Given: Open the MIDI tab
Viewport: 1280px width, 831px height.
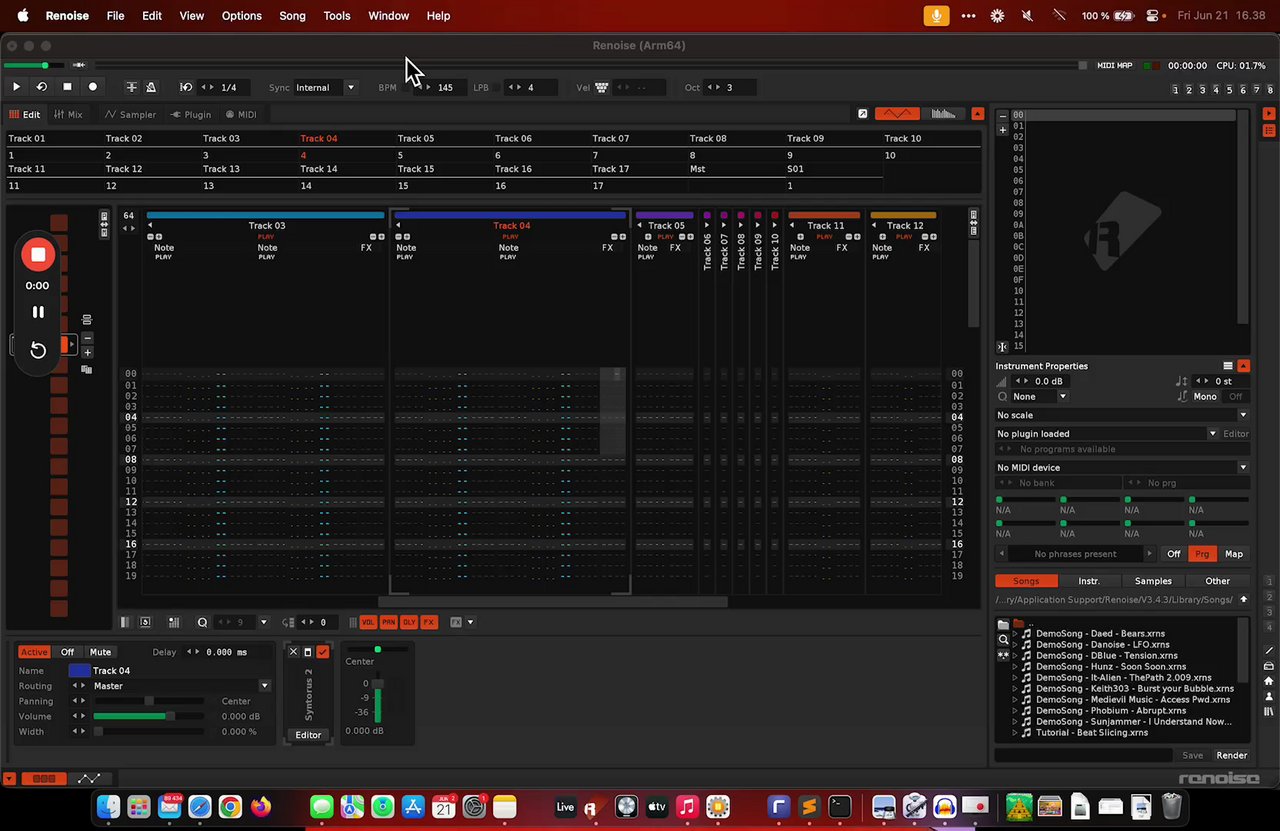Looking at the screenshot, I should [x=241, y=114].
